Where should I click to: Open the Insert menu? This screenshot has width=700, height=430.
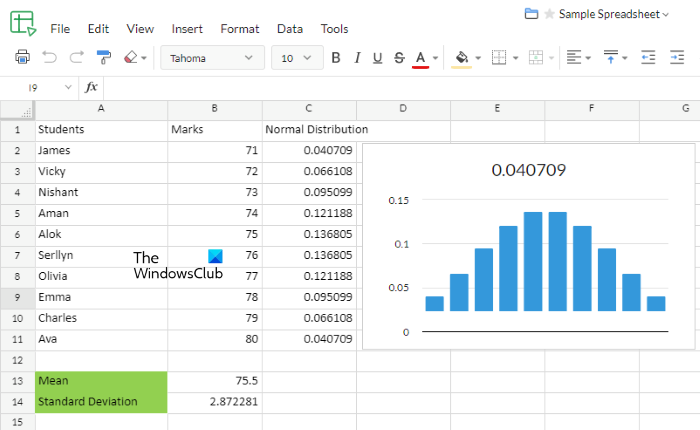click(x=187, y=29)
